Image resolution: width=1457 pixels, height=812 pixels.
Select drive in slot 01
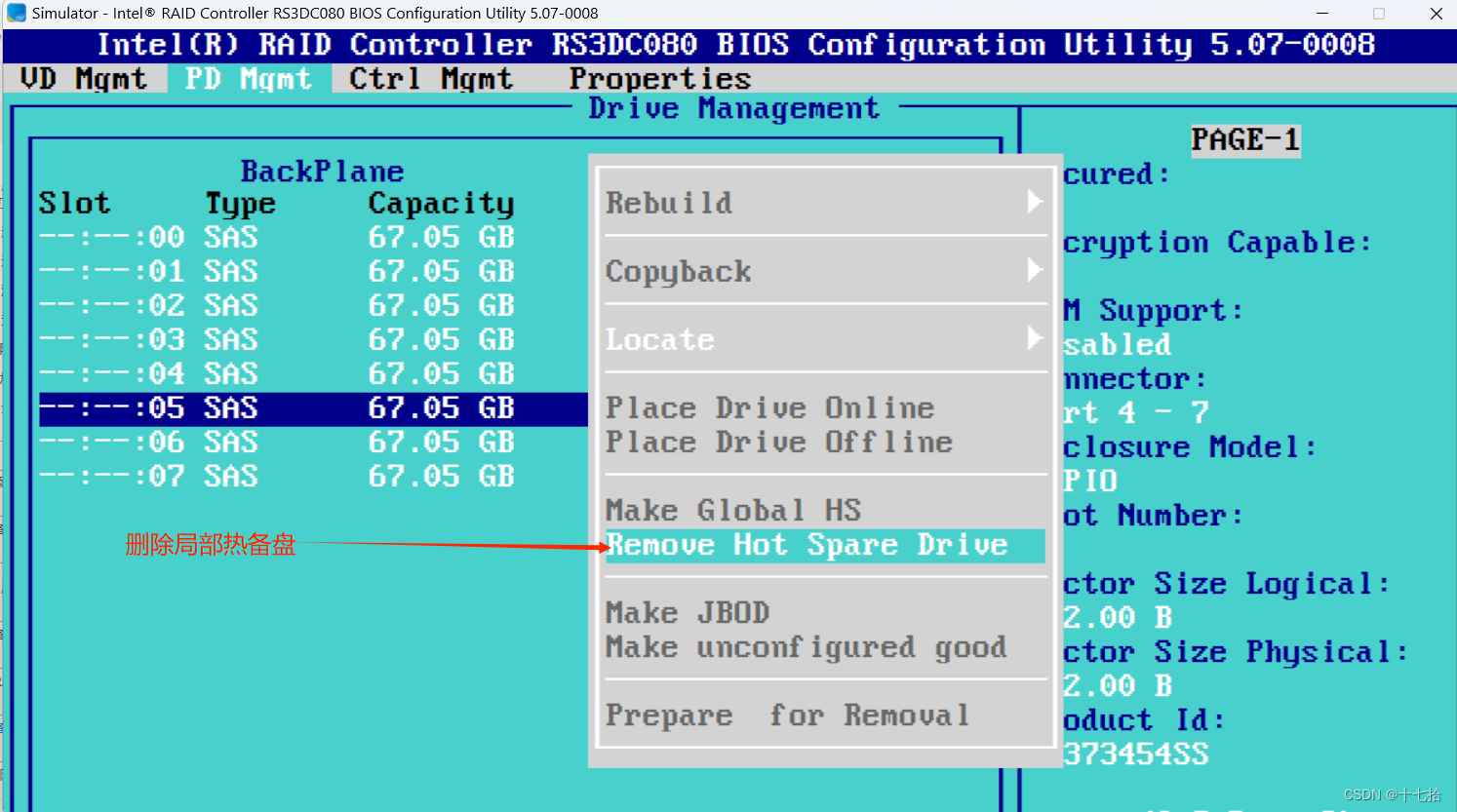pos(313,271)
